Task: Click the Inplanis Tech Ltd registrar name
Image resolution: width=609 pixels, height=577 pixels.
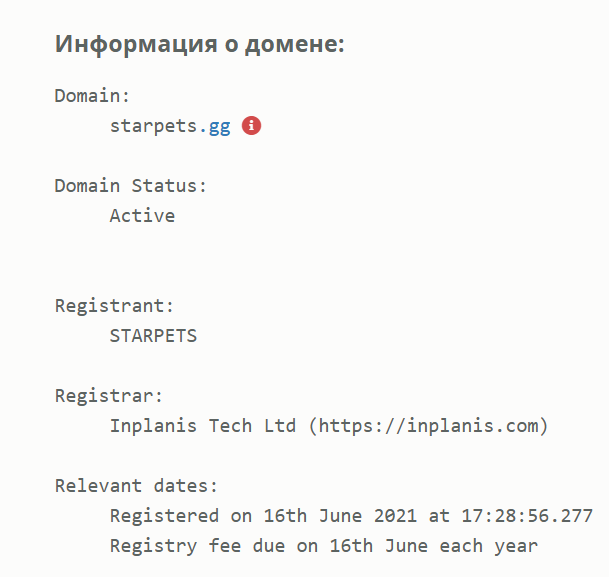Action: [x=203, y=426]
